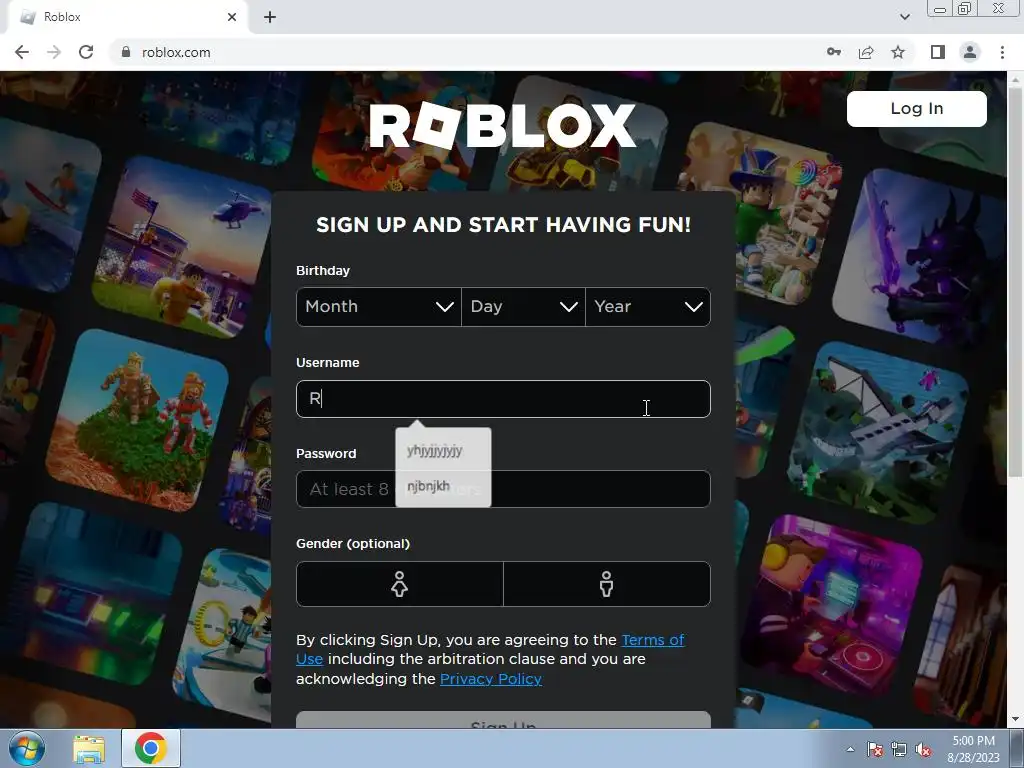Open saved passwords key icon
Viewport: 1024px width, 768px height.
833,52
